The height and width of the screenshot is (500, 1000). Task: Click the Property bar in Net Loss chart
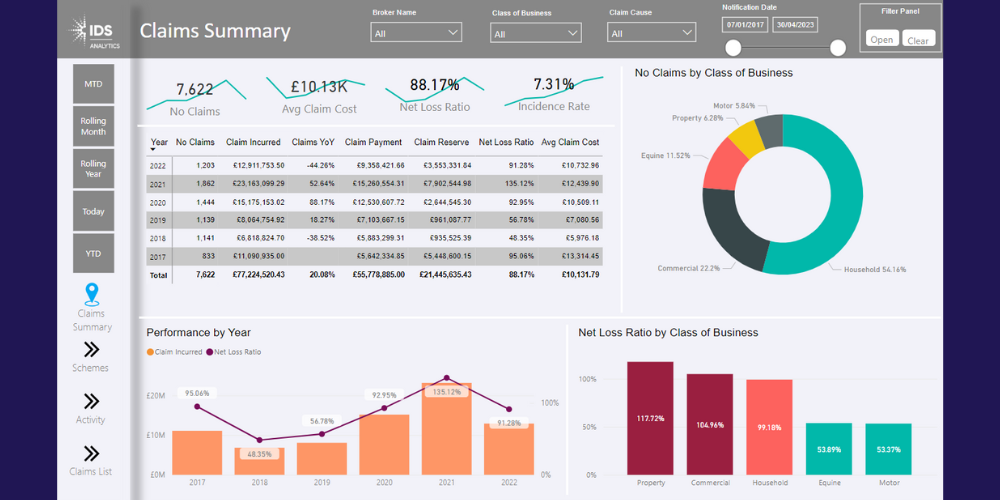pos(650,418)
